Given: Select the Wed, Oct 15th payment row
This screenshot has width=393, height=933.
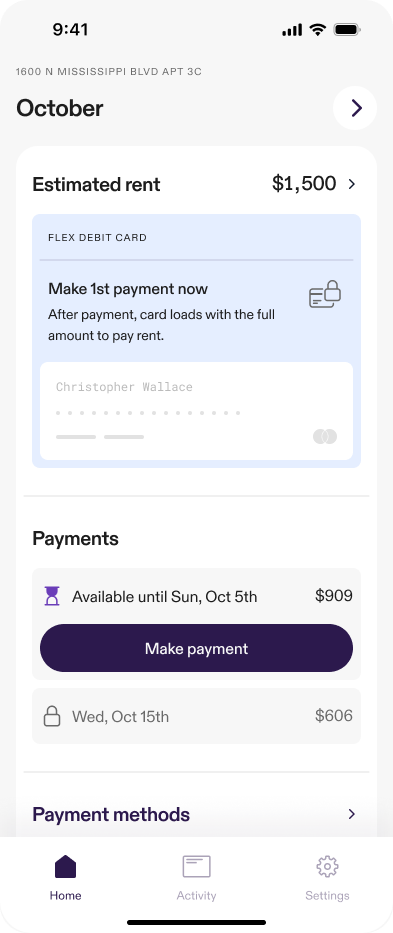Looking at the screenshot, I should click(x=196, y=716).
